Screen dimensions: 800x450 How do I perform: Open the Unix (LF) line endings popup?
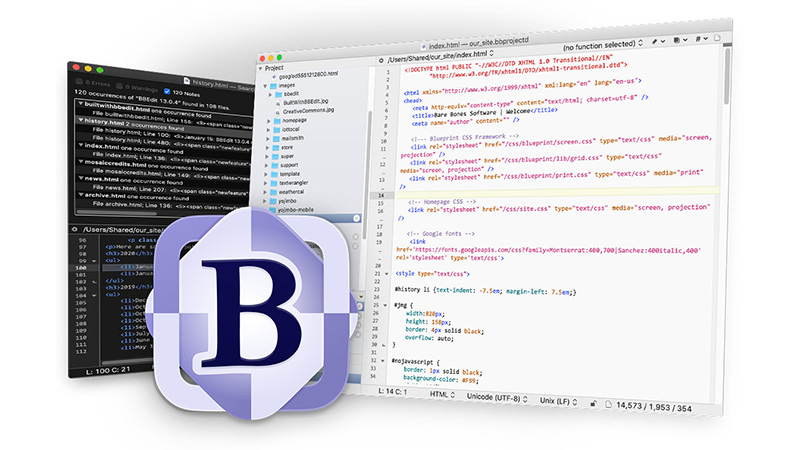click(559, 401)
